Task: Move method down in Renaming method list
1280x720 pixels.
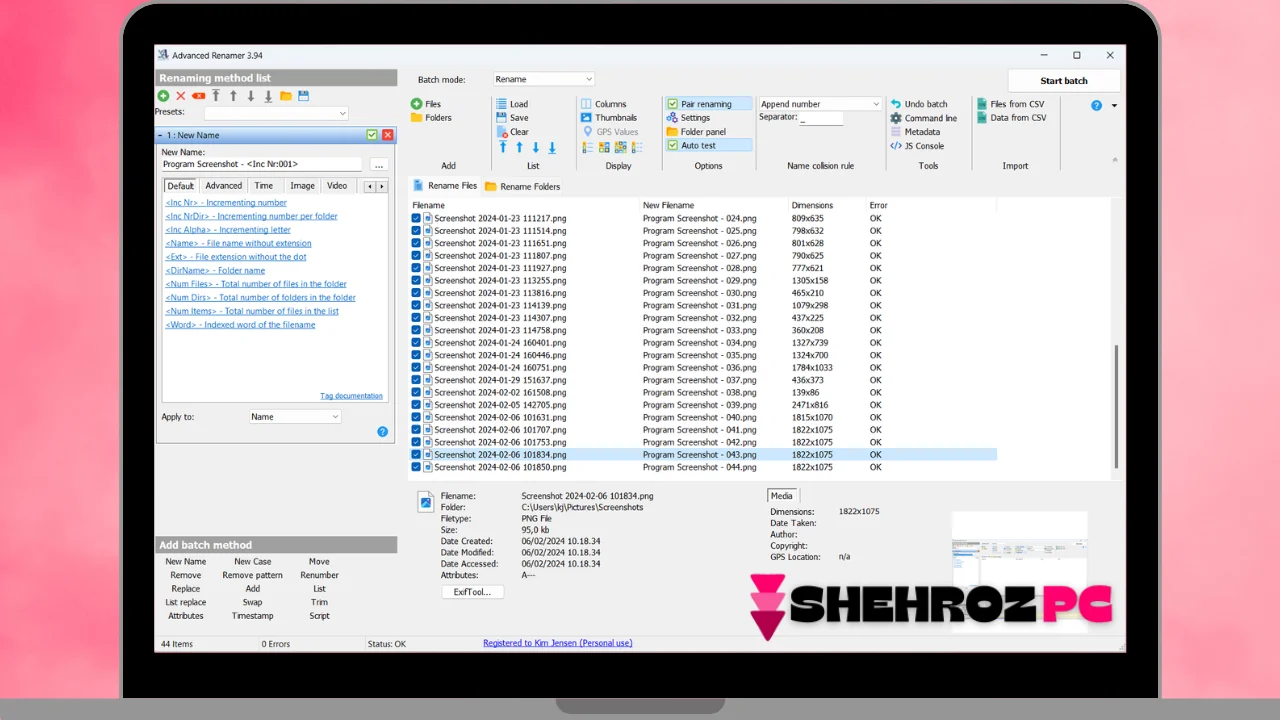Action: pos(251,96)
